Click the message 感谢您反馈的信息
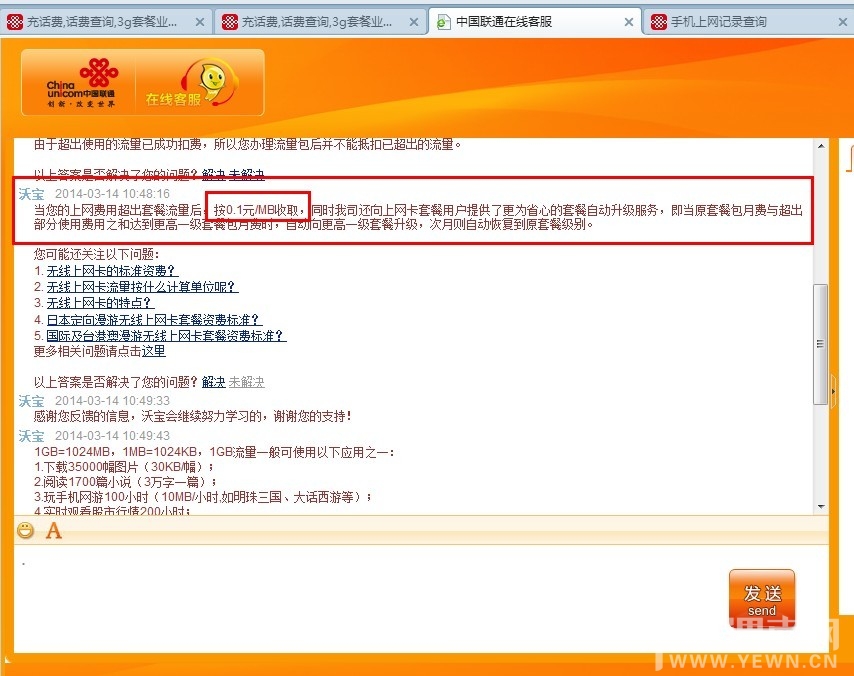The width and height of the screenshot is (854, 676). tap(192, 417)
